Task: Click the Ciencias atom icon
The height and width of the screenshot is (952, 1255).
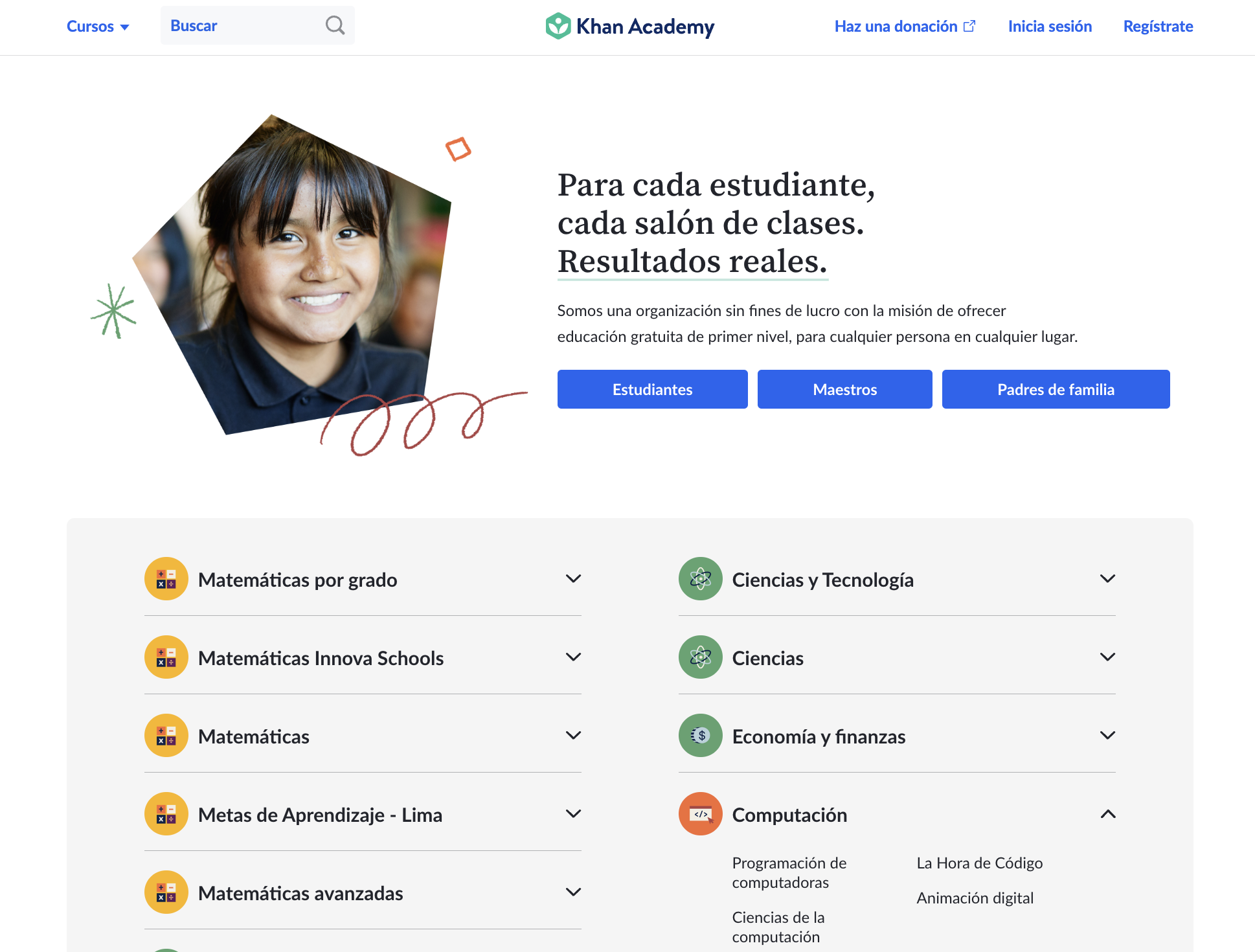Action: [x=700, y=657]
